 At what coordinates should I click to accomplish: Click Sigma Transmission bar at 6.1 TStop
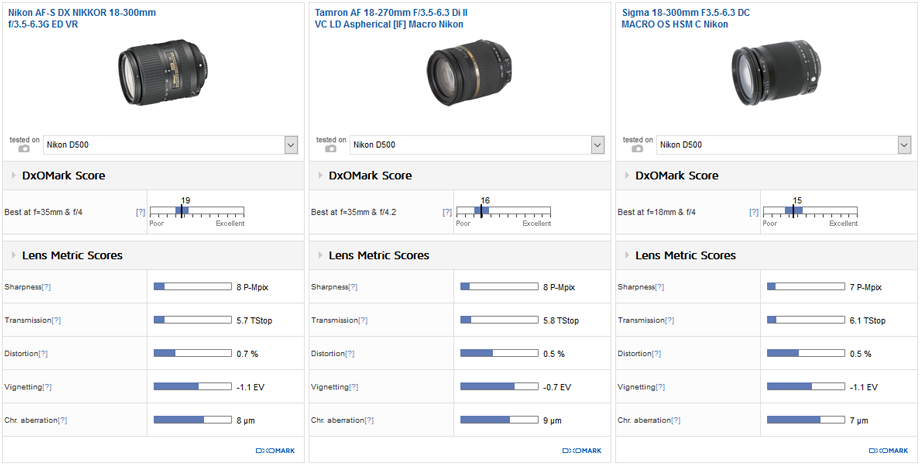pos(806,320)
